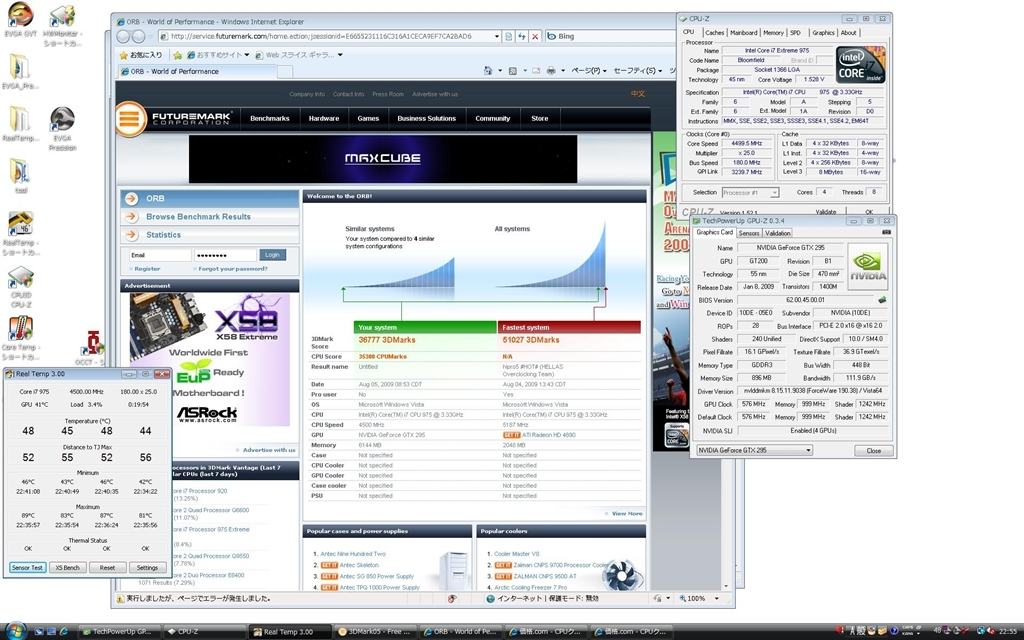Click the XS Bench button in Real Temp

pyautogui.click(x=67, y=568)
